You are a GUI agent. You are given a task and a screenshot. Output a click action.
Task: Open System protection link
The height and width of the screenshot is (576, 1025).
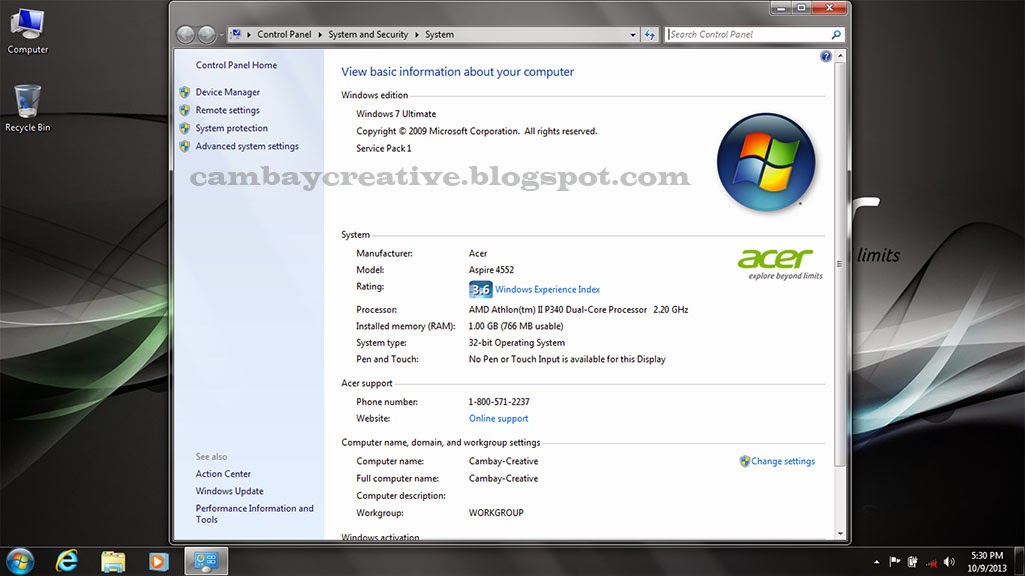231,128
